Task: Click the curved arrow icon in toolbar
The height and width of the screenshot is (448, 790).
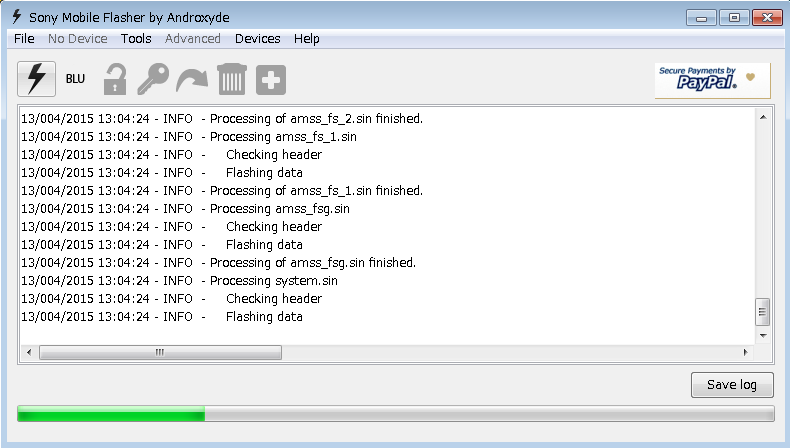Action: 192,80
